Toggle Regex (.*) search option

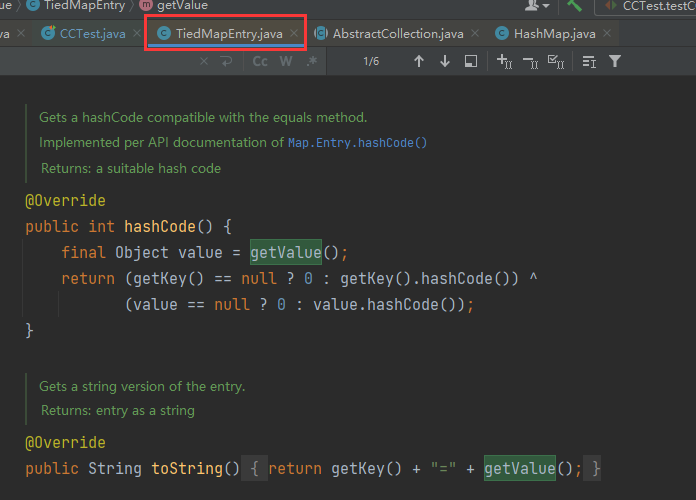click(312, 61)
